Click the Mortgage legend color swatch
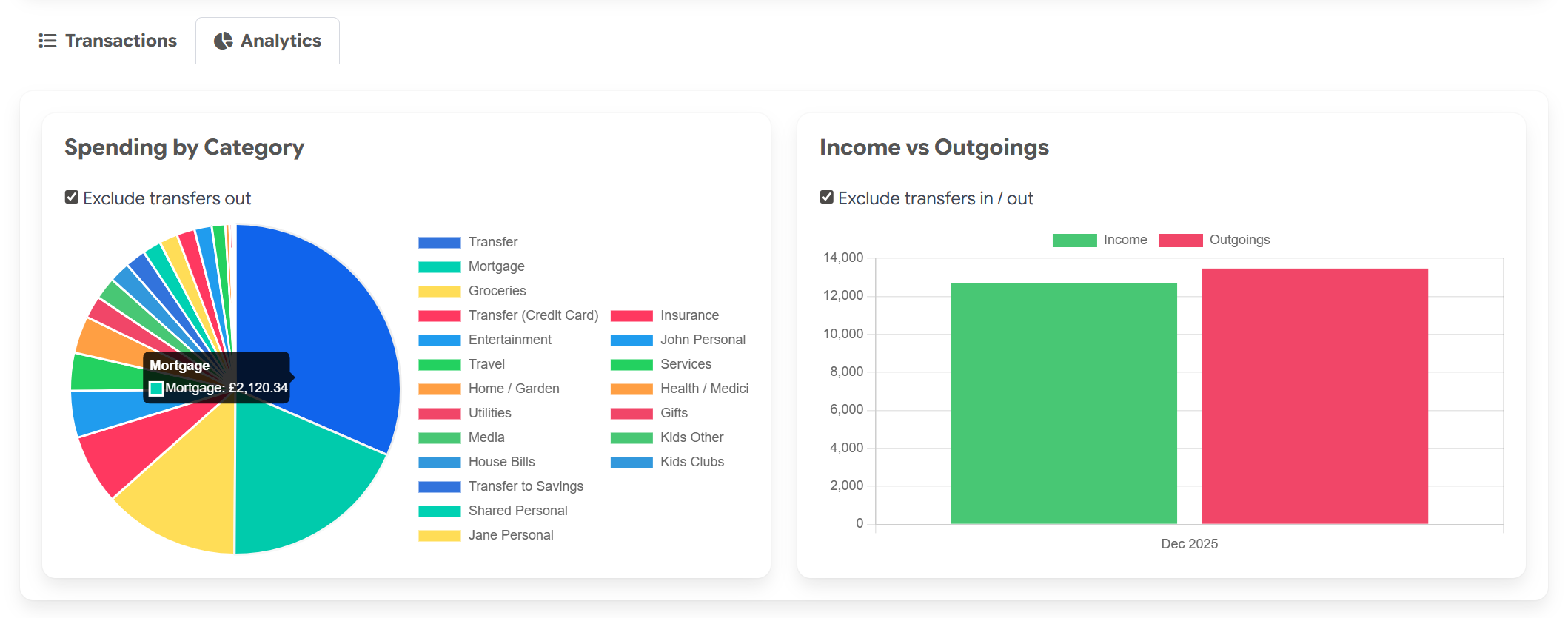This screenshot has width=1568, height=618. pyautogui.click(x=438, y=266)
